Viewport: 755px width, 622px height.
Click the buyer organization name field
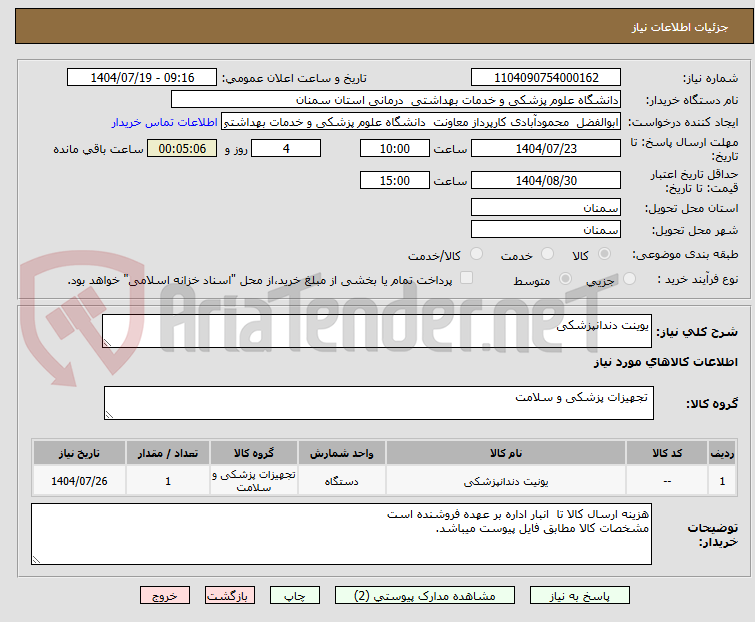coord(396,100)
